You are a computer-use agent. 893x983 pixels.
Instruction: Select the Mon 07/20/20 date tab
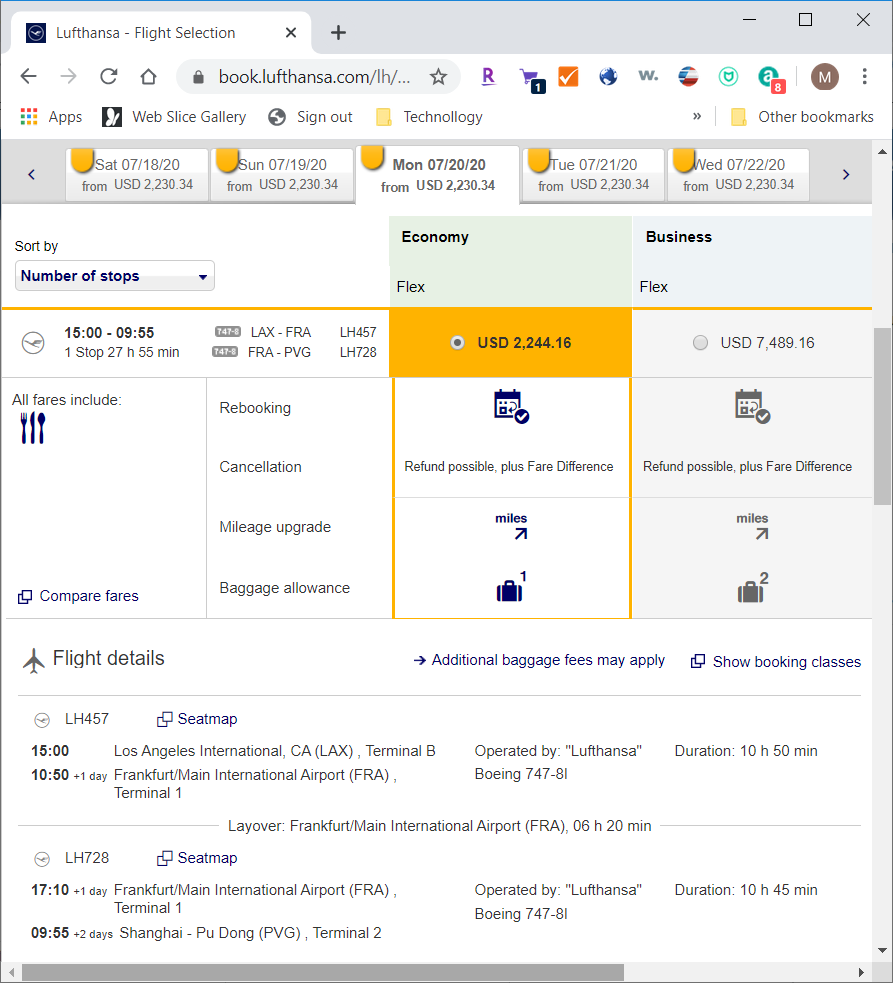click(438, 174)
